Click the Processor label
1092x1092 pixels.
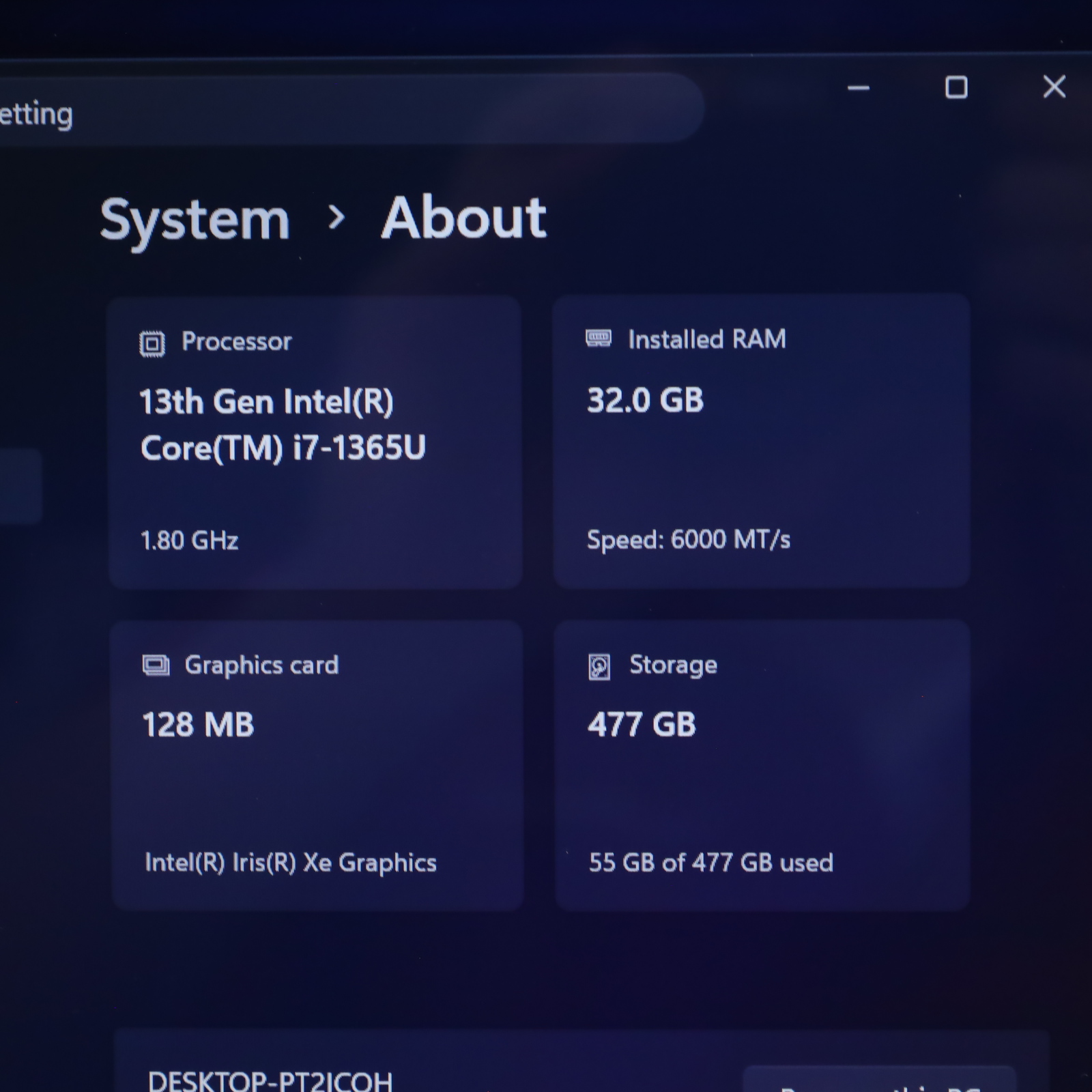(237, 341)
